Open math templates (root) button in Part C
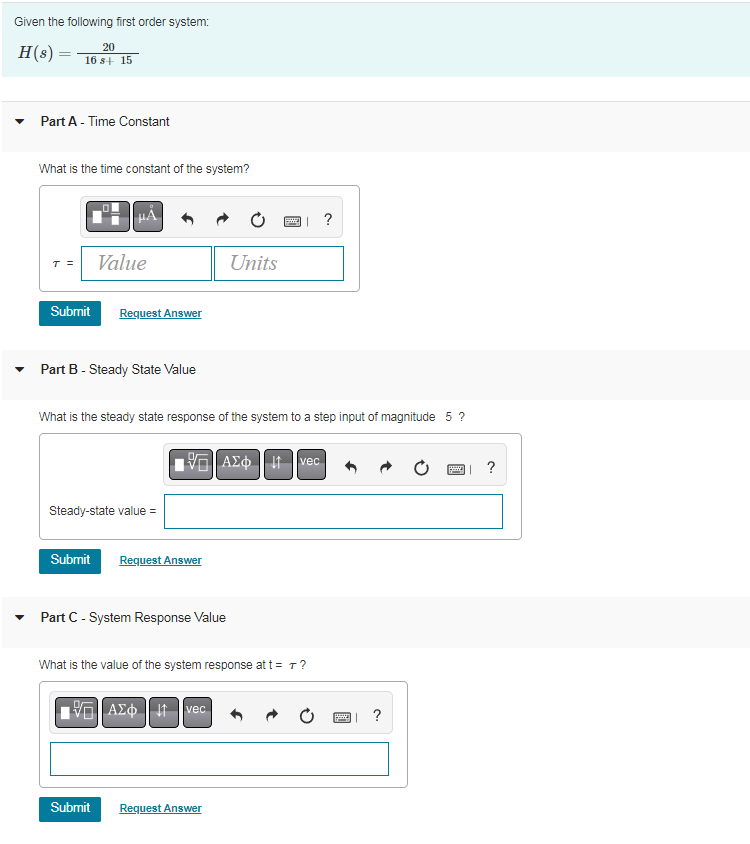The width and height of the screenshot is (750, 844). click(x=76, y=712)
